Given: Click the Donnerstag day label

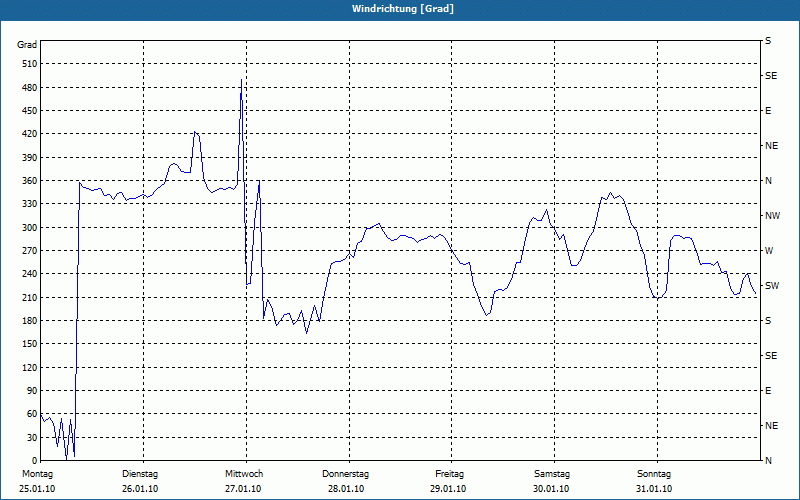Looking at the screenshot, I should [x=345, y=474].
